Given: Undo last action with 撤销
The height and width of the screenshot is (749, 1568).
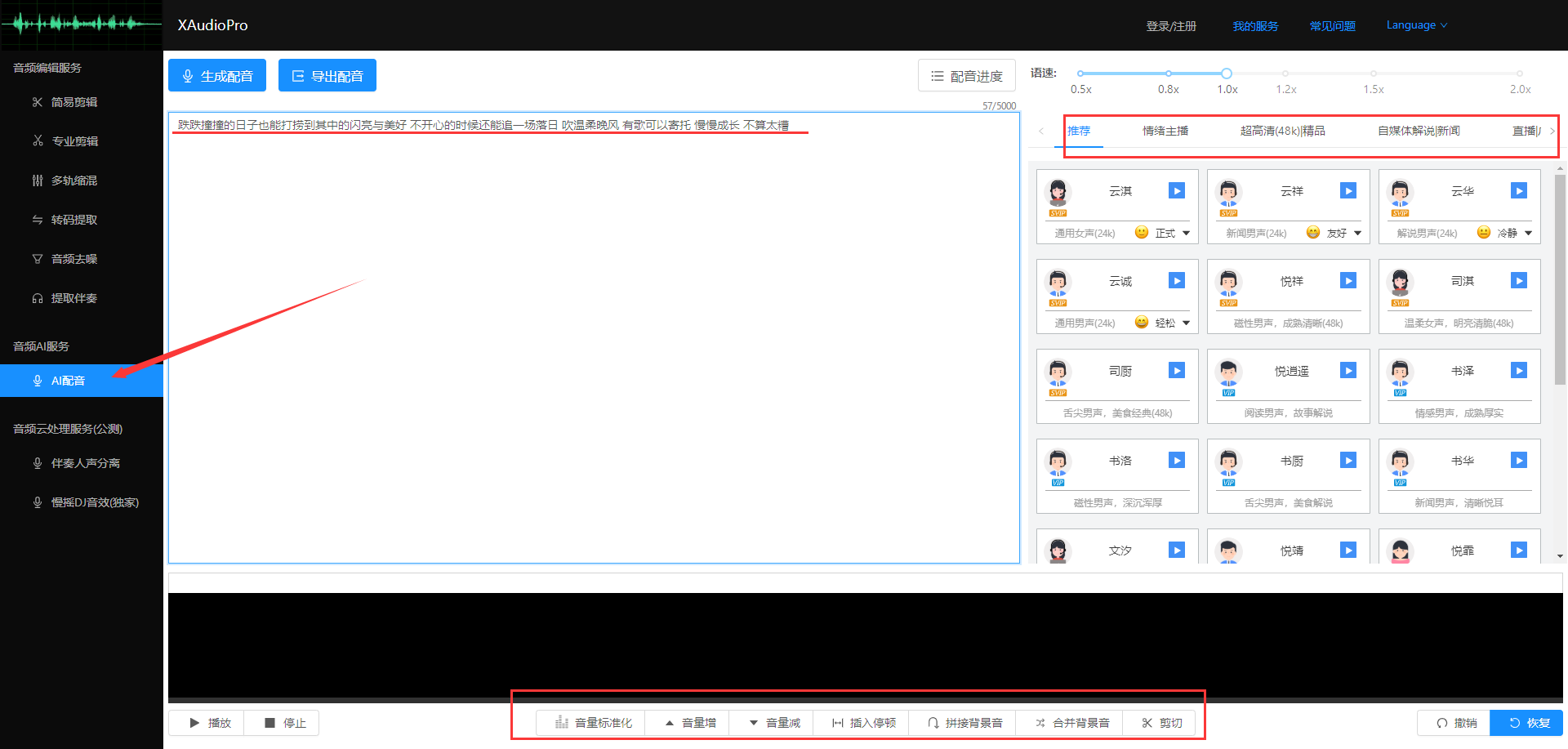Looking at the screenshot, I should point(1452,722).
